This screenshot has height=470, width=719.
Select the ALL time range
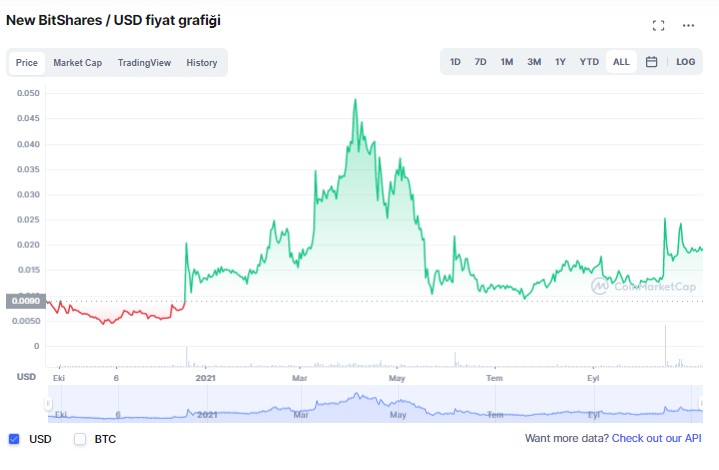click(621, 62)
